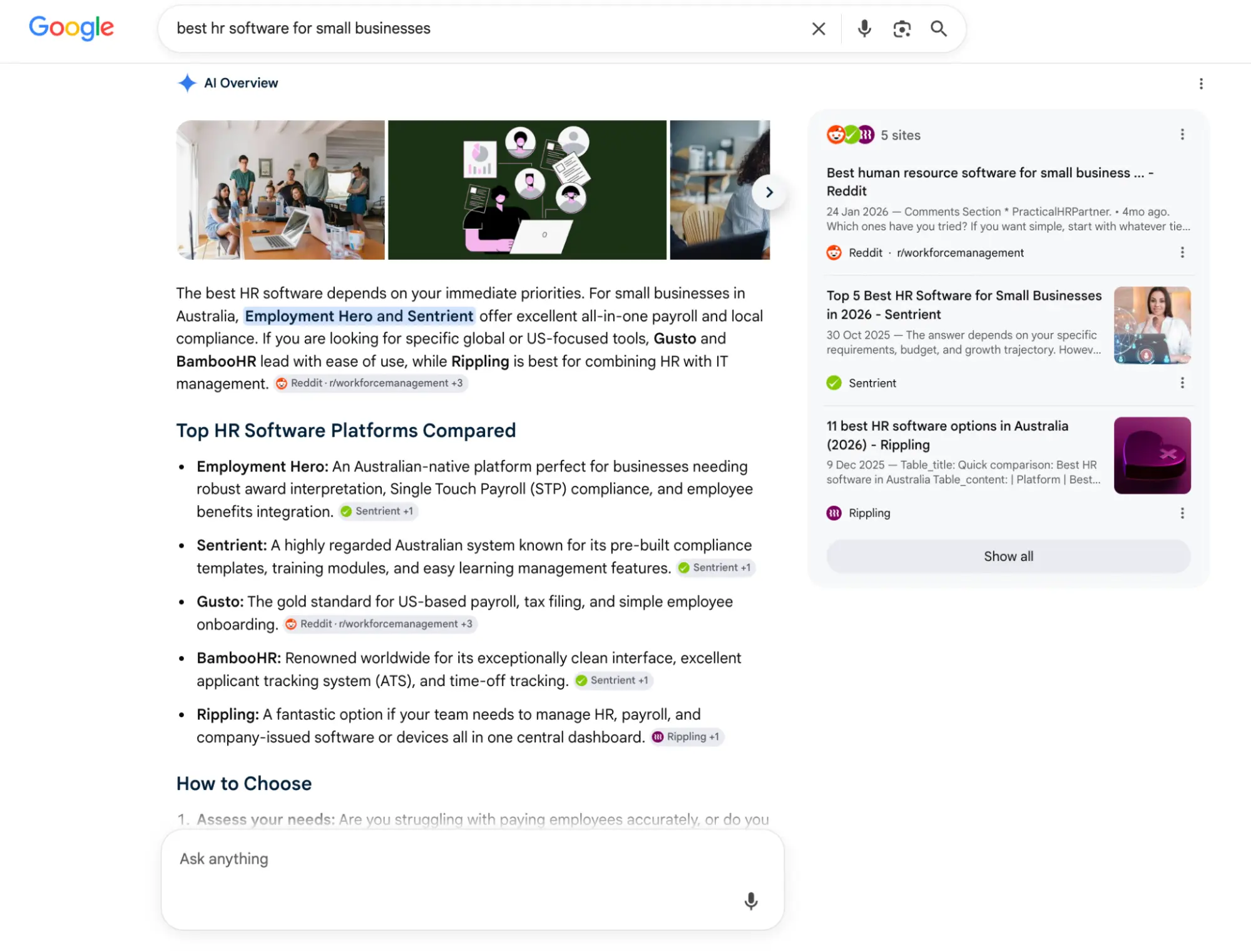Image resolution: width=1251 pixels, height=952 pixels.
Task: Click the Sentrient +1 chip under Employment Hero
Action: 378,511
